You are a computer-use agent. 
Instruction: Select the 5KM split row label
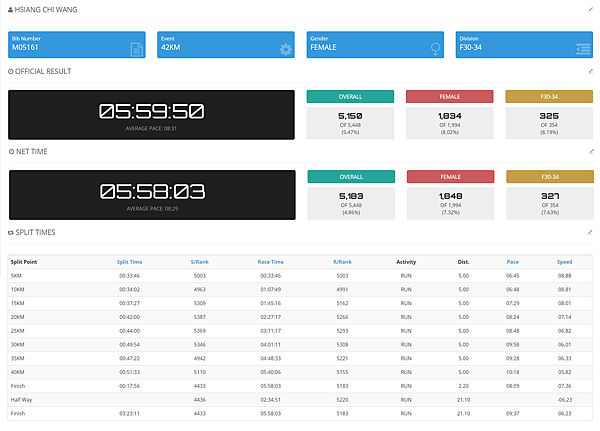click(16, 276)
